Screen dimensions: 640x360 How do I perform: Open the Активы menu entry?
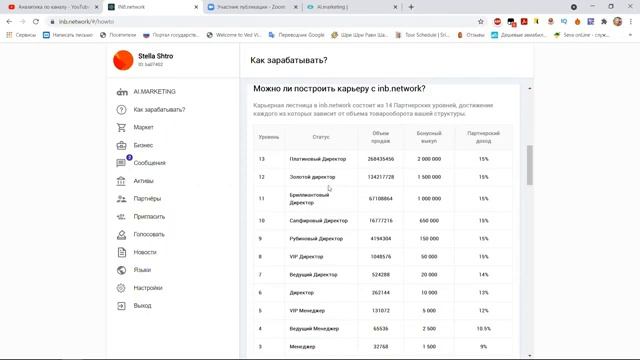(143, 181)
